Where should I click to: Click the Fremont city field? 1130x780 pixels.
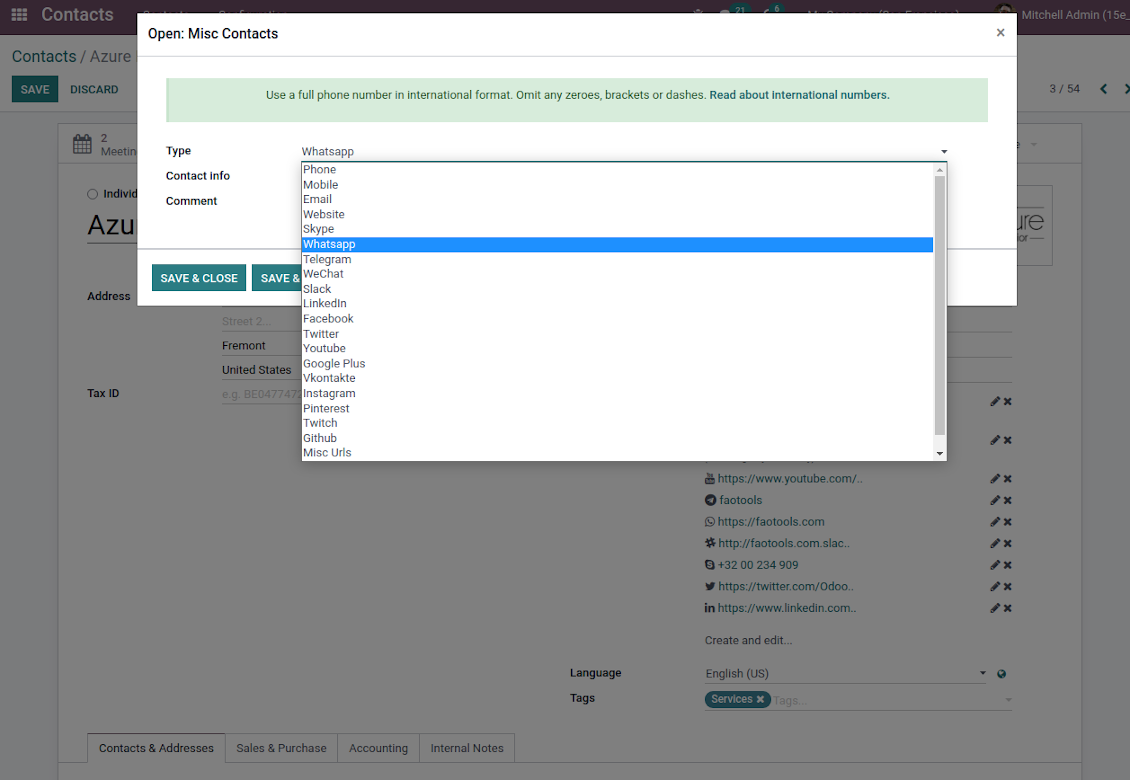click(x=262, y=346)
